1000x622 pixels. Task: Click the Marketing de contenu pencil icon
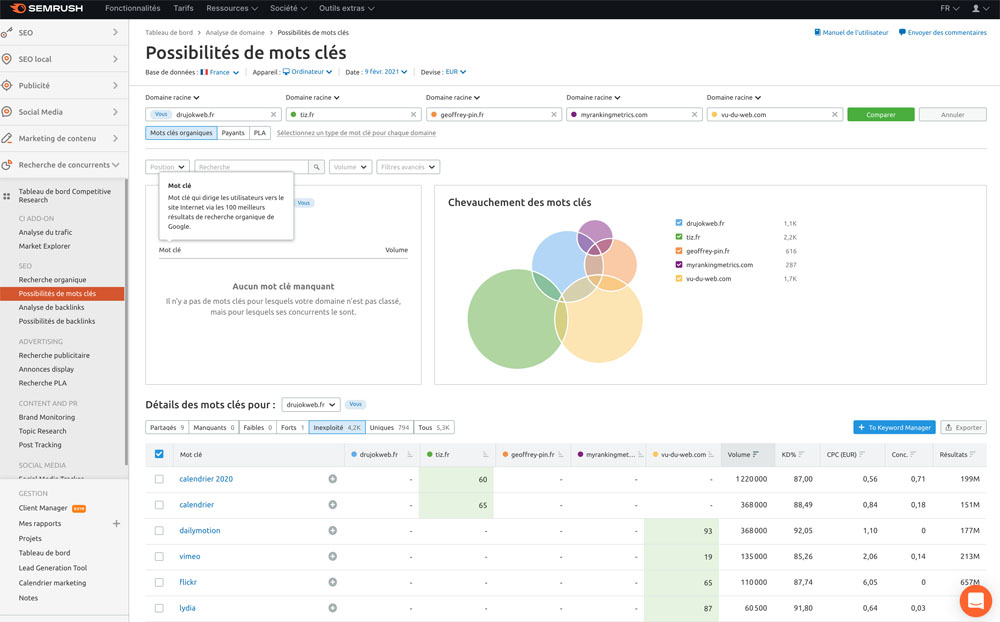click(x=6, y=138)
